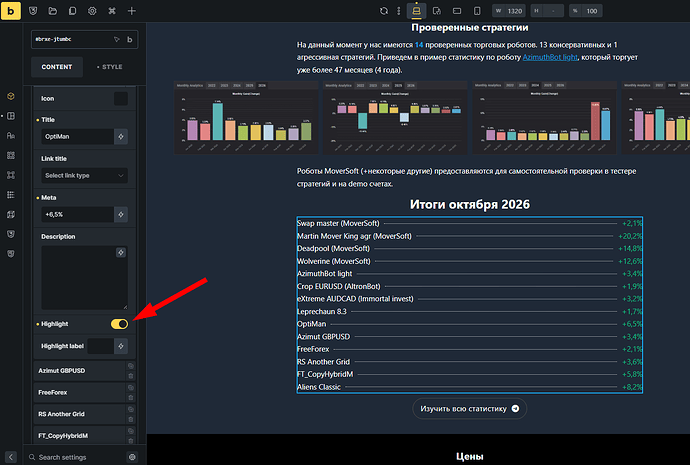
Task: Open the settings gear in top toolbar
Action: point(92,11)
